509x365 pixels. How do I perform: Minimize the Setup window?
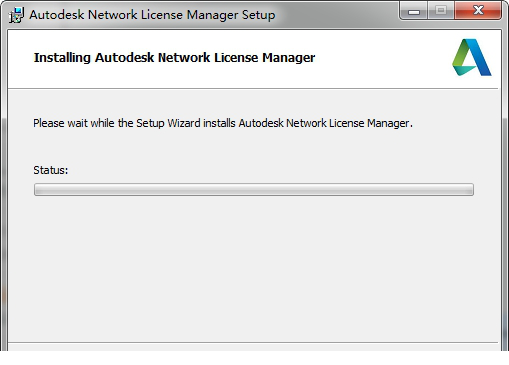414,11
